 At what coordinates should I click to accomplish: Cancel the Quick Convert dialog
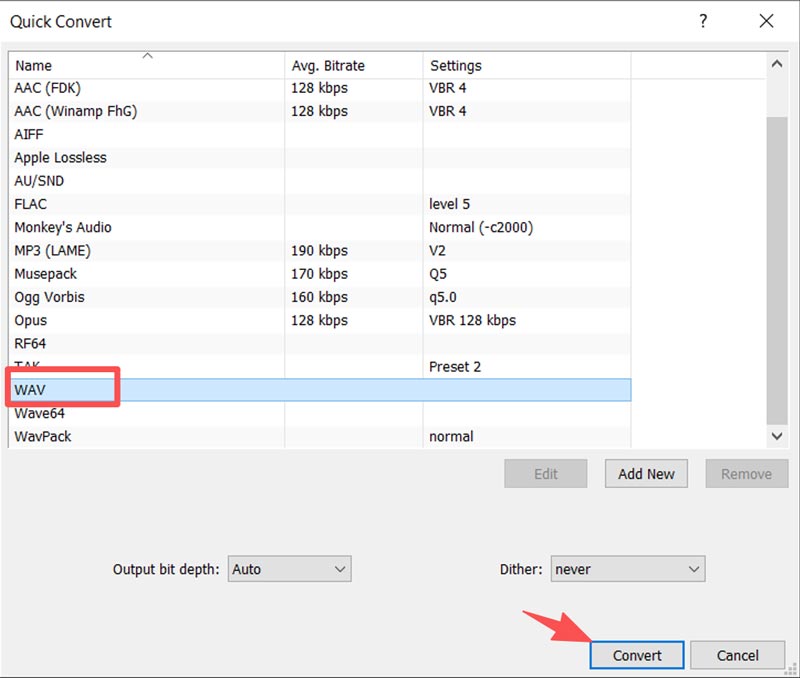(737, 655)
